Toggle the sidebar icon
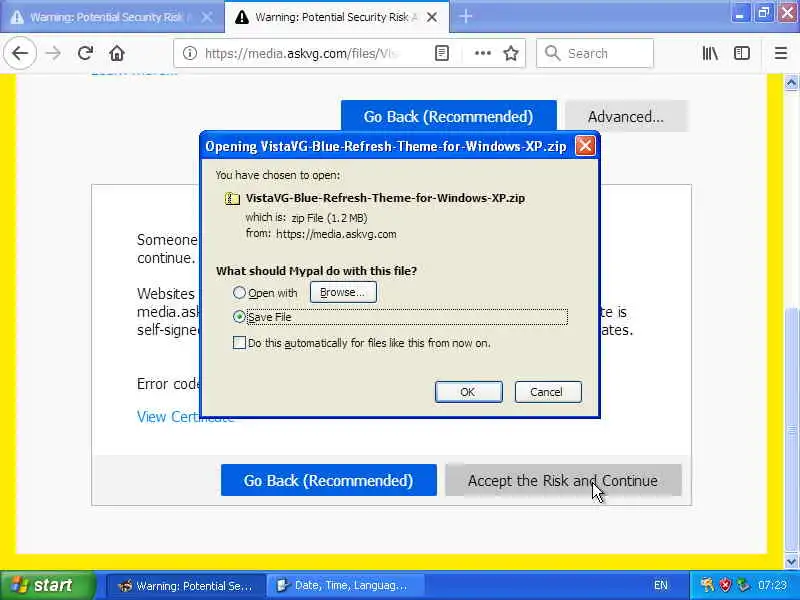800x600 pixels. coord(742,53)
